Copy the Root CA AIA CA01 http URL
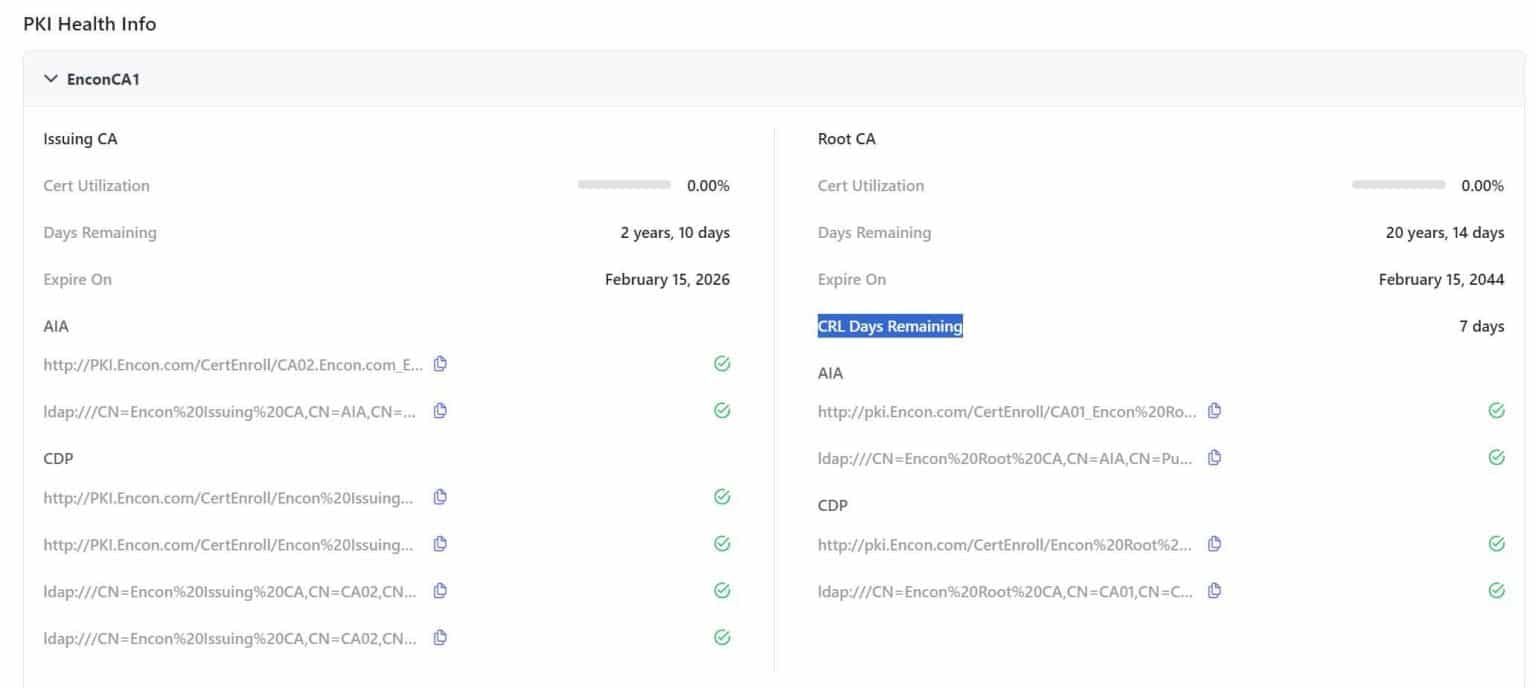Image resolution: width=1536 pixels, height=688 pixels. click(x=1214, y=411)
